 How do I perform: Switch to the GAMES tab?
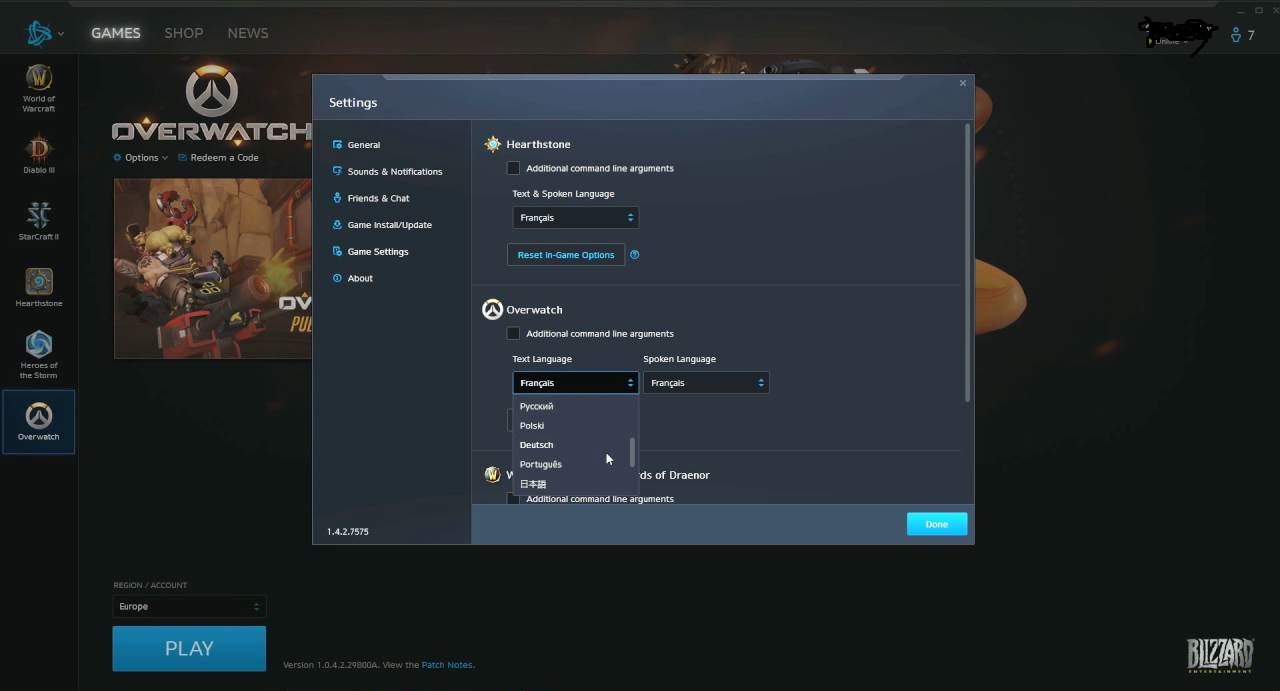116,33
